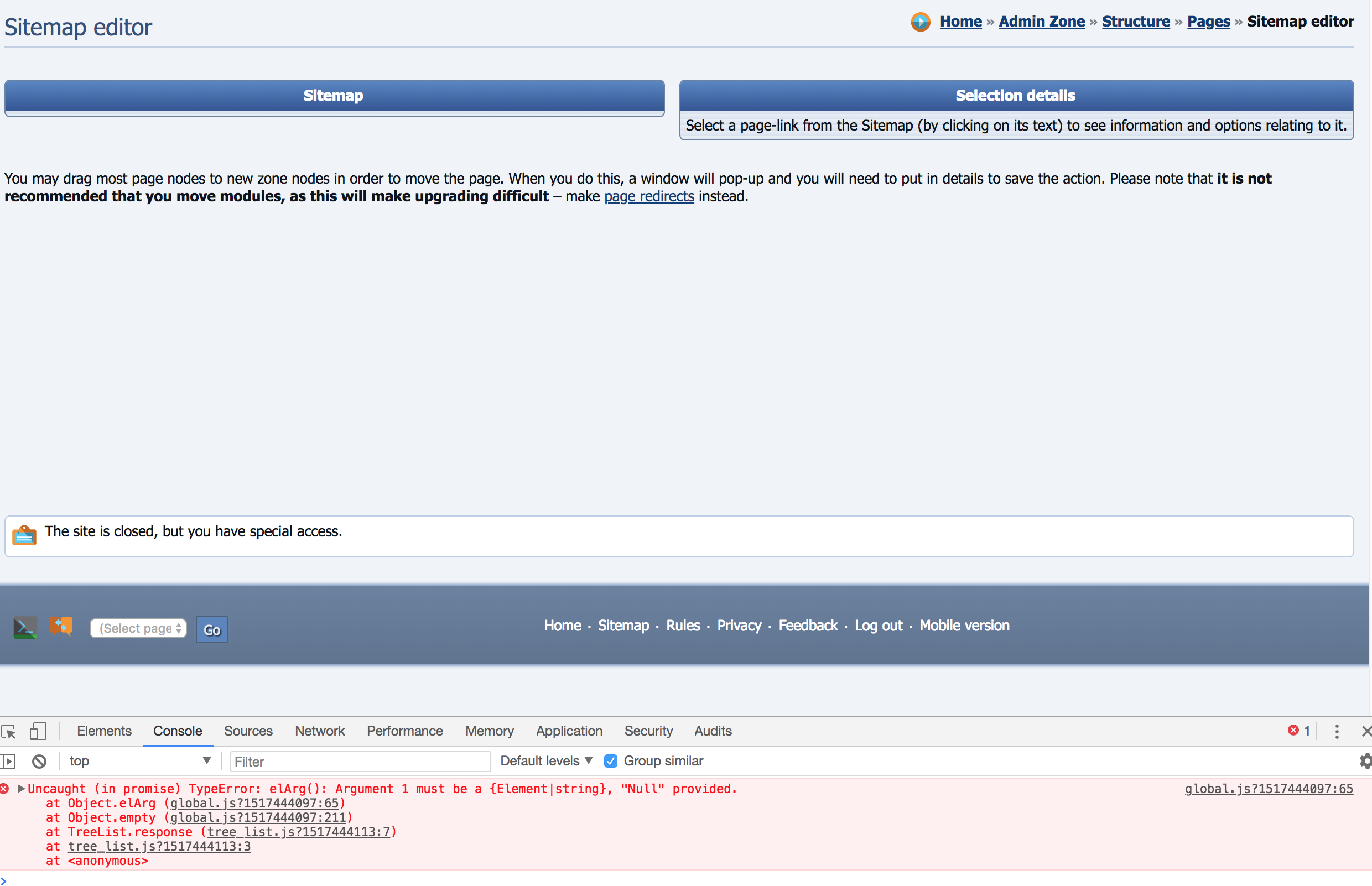
Task: Click the red error count badge
Action: point(1299,731)
